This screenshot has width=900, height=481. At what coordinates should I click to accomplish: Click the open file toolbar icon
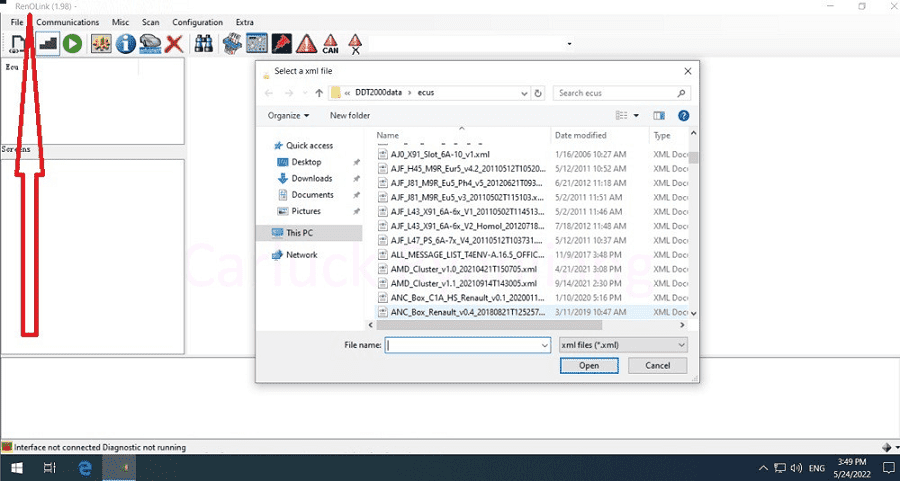18,44
